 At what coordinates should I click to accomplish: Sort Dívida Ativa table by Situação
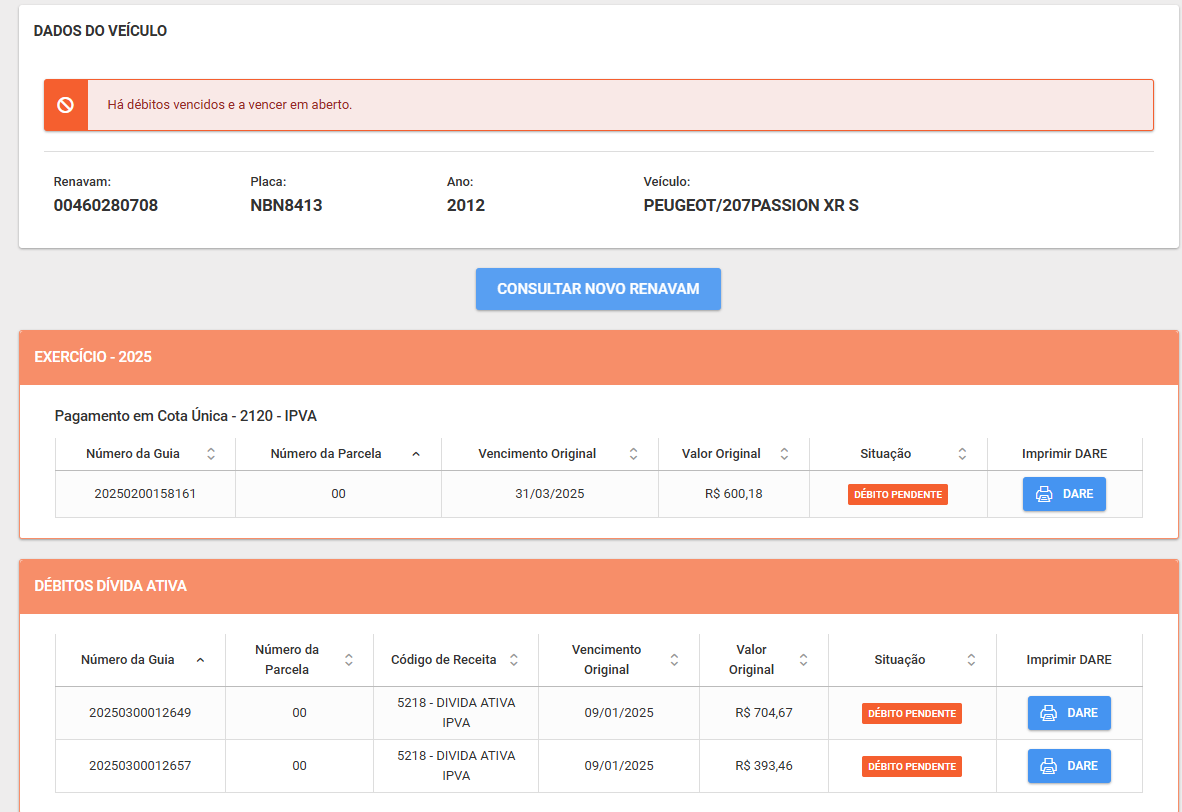tap(971, 660)
